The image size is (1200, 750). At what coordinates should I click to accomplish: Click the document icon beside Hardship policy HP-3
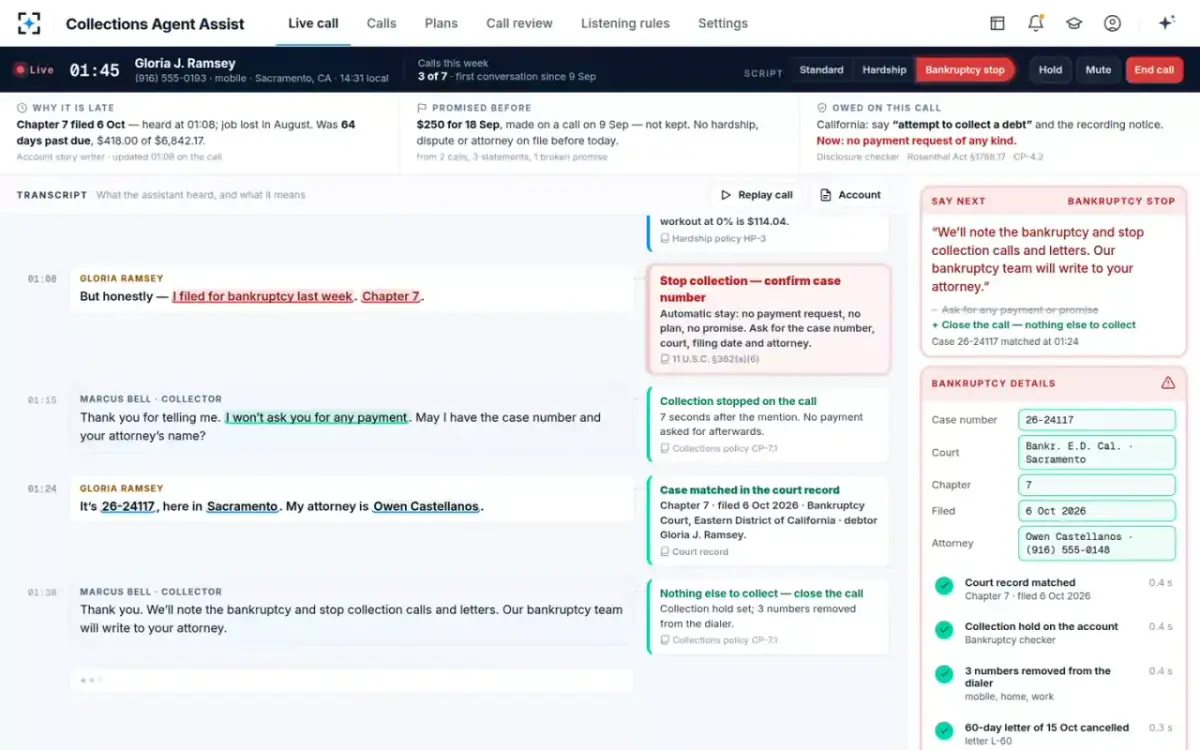coord(665,238)
